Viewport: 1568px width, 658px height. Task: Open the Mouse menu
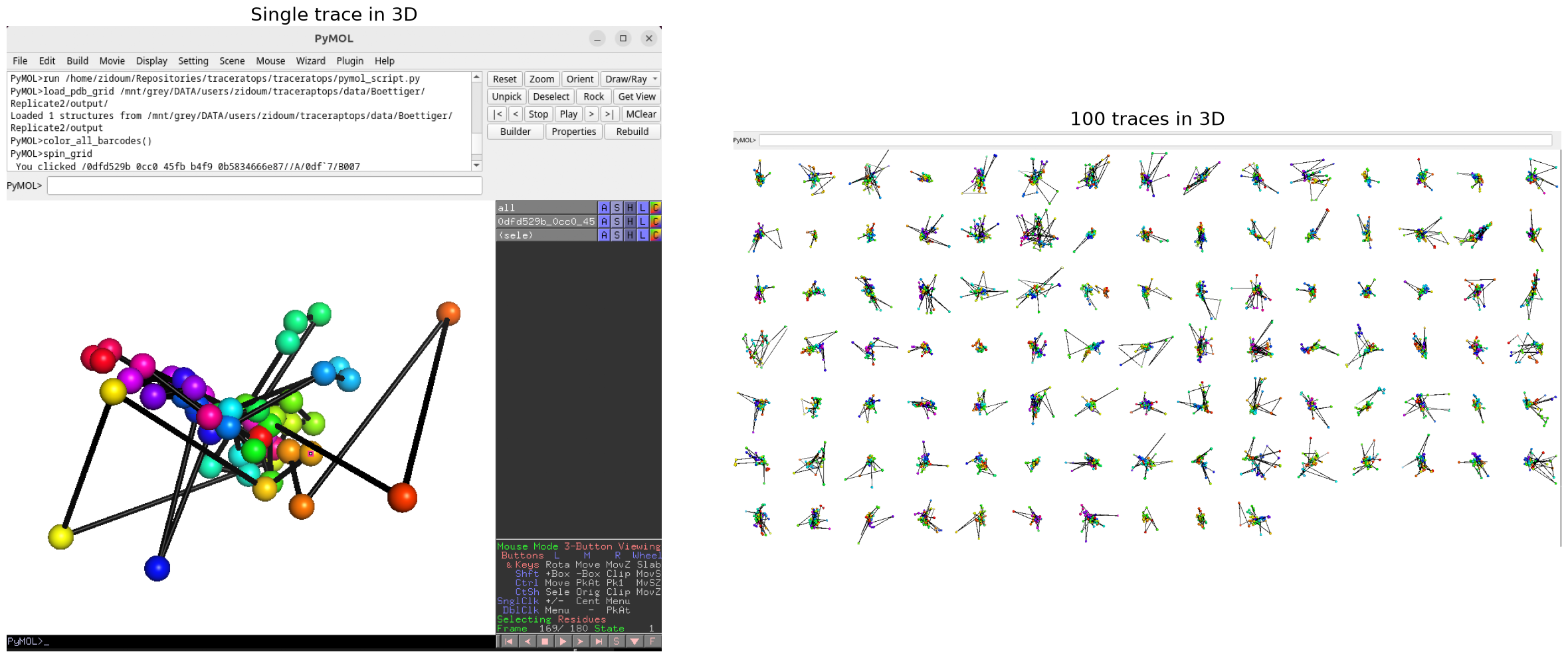[x=270, y=61]
